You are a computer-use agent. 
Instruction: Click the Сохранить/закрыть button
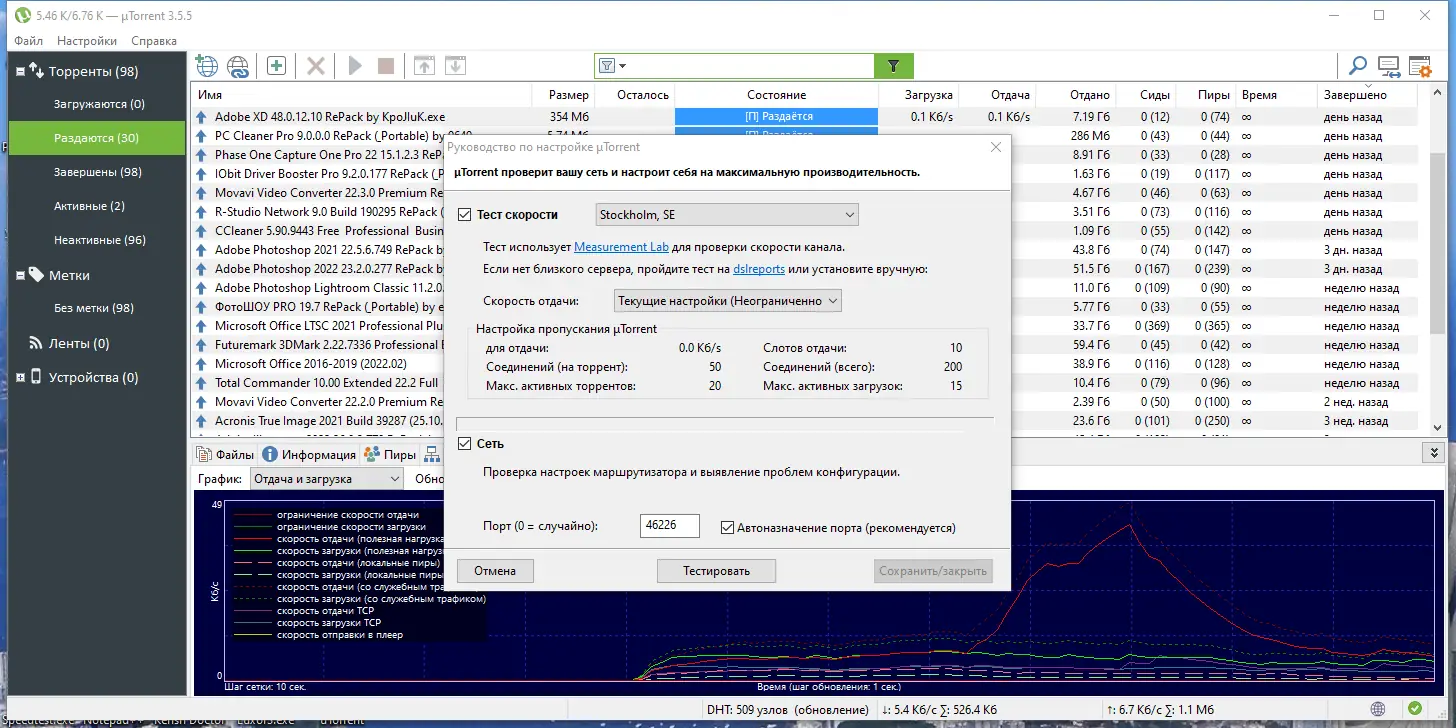(x=933, y=571)
